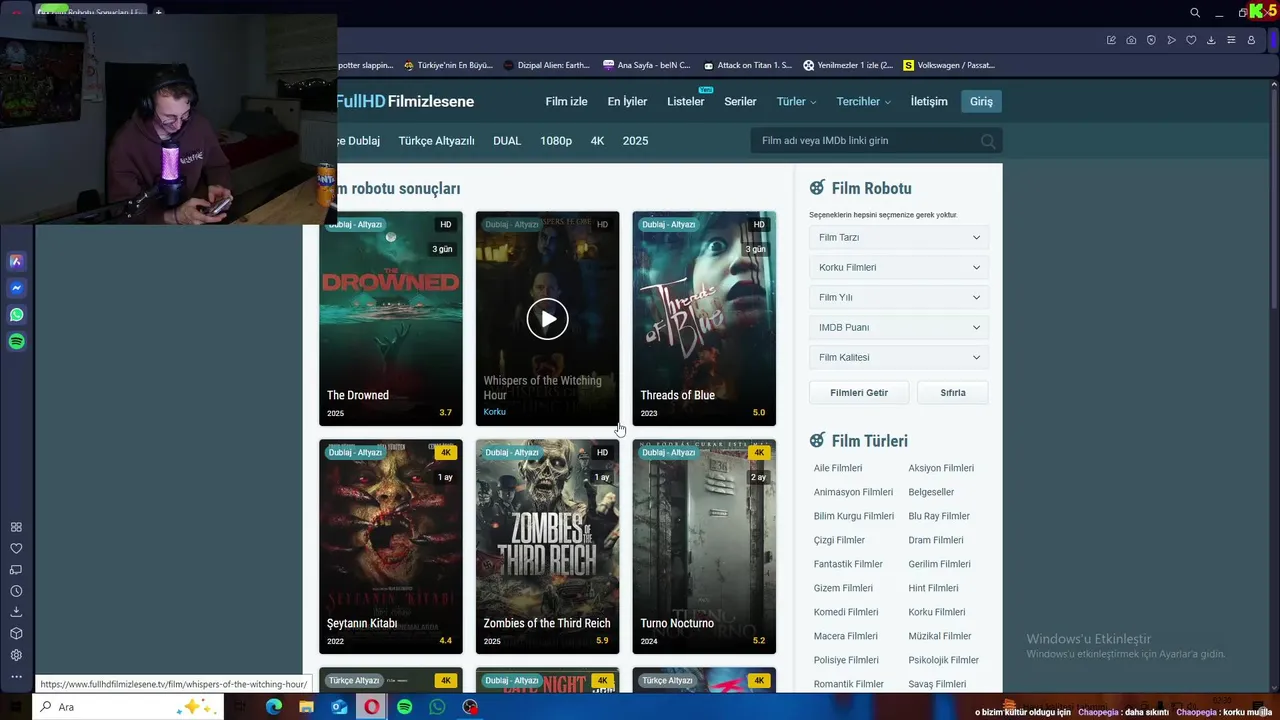Click the three-dots more icon in sidebar

[x=16, y=677]
